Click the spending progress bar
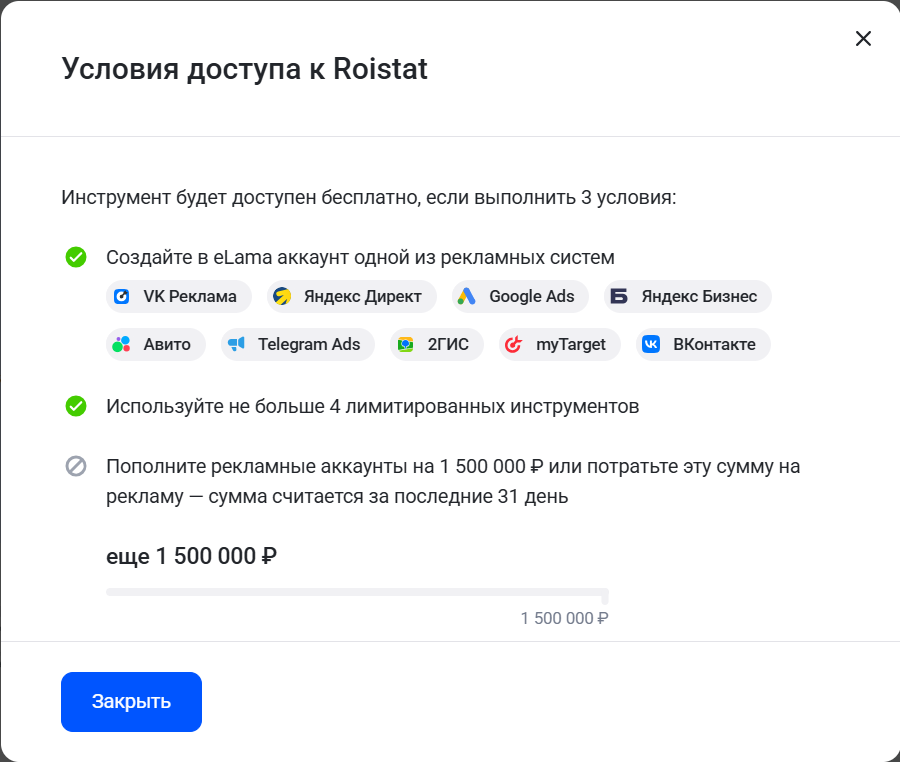The height and width of the screenshot is (762, 900). [356, 591]
